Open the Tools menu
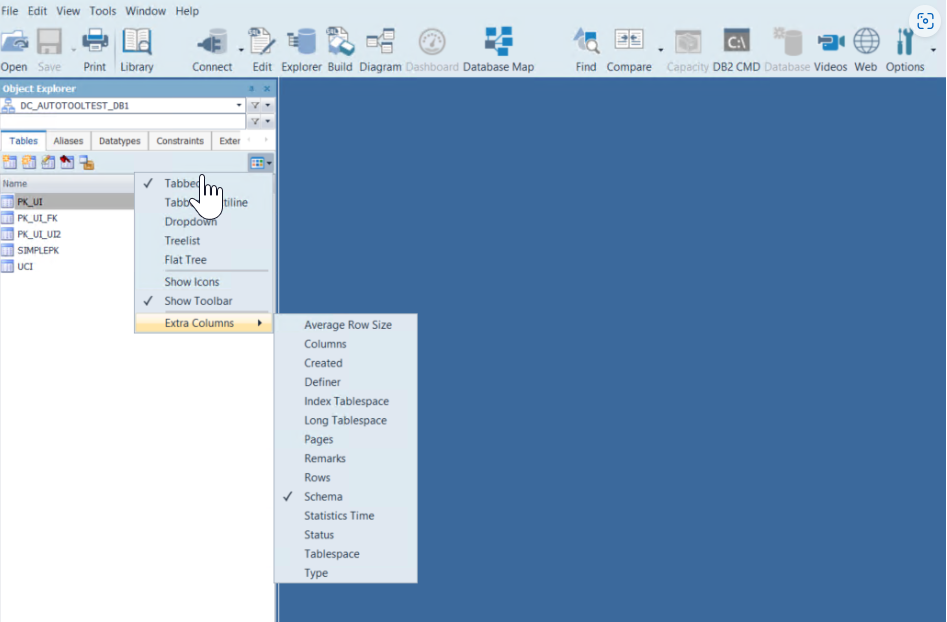The image size is (947, 622). pos(102,11)
